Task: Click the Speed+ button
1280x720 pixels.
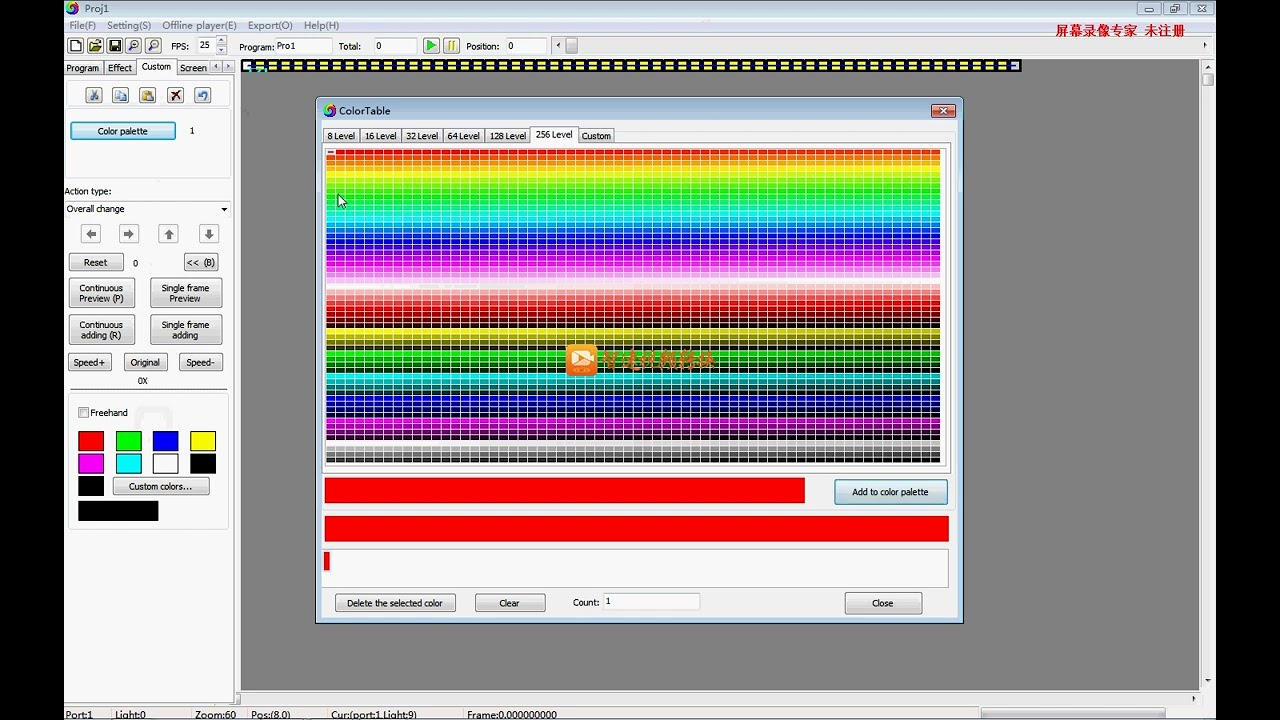Action: (x=89, y=362)
